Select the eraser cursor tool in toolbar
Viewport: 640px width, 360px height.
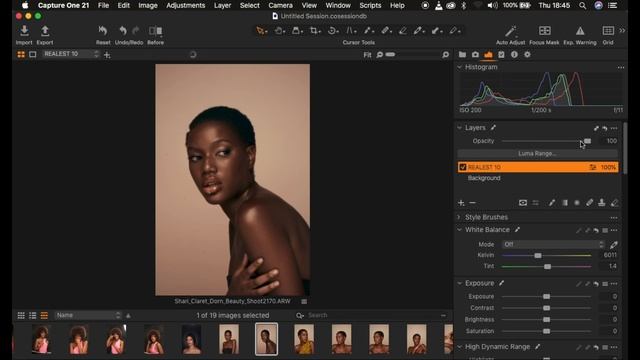(x=402, y=31)
